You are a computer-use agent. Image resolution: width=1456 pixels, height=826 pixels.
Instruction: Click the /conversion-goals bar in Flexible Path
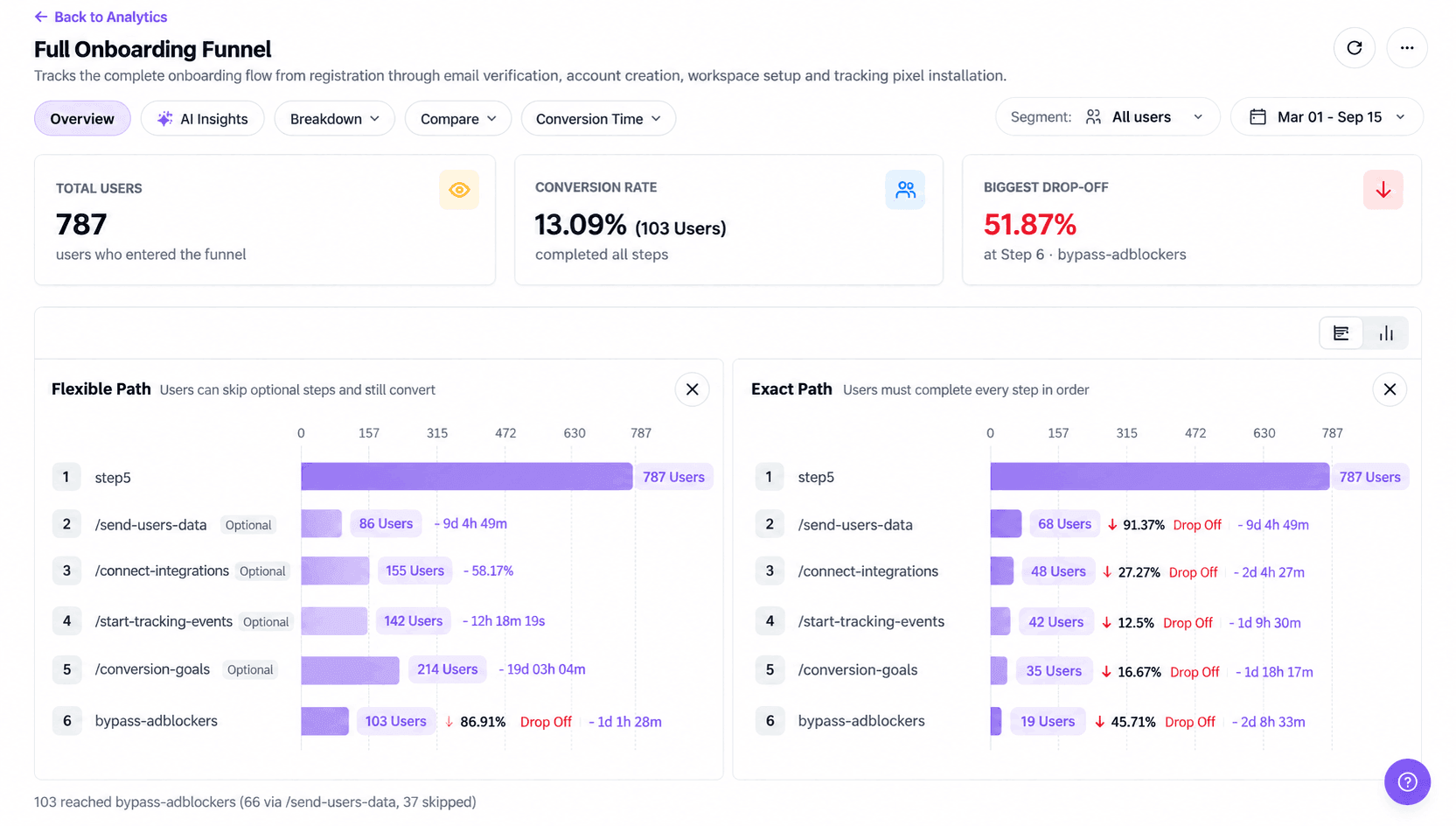(350, 670)
